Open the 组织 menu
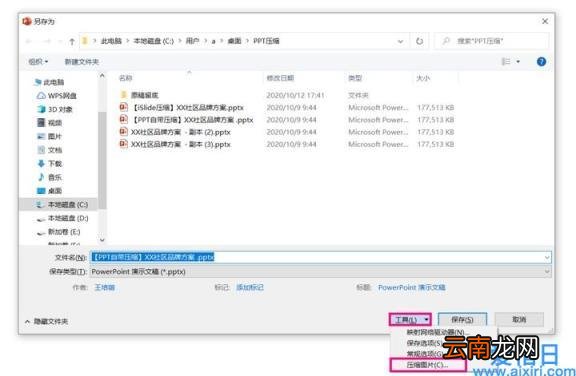The image size is (576, 376). pyautogui.click(x=38, y=62)
